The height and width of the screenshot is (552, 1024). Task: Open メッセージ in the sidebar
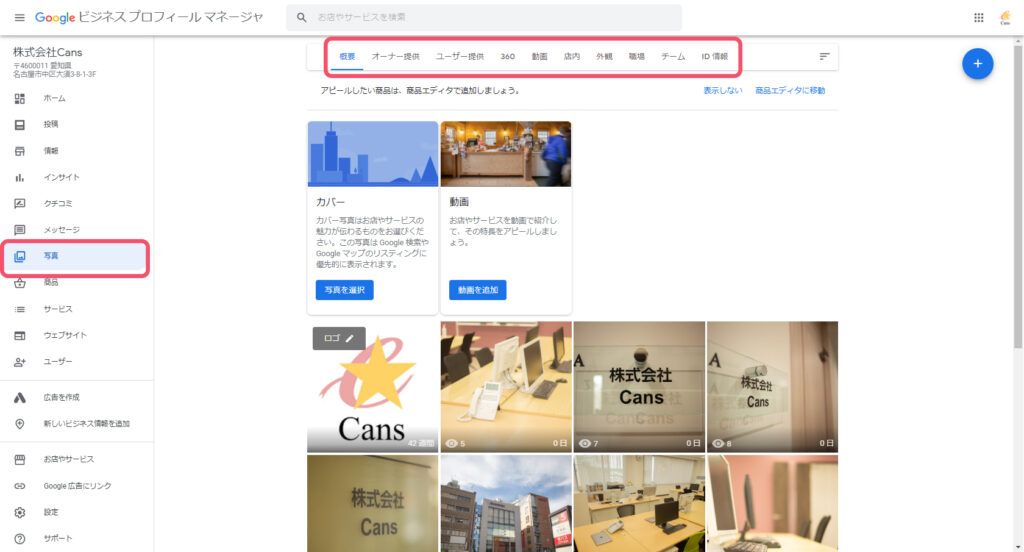(x=61, y=230)
